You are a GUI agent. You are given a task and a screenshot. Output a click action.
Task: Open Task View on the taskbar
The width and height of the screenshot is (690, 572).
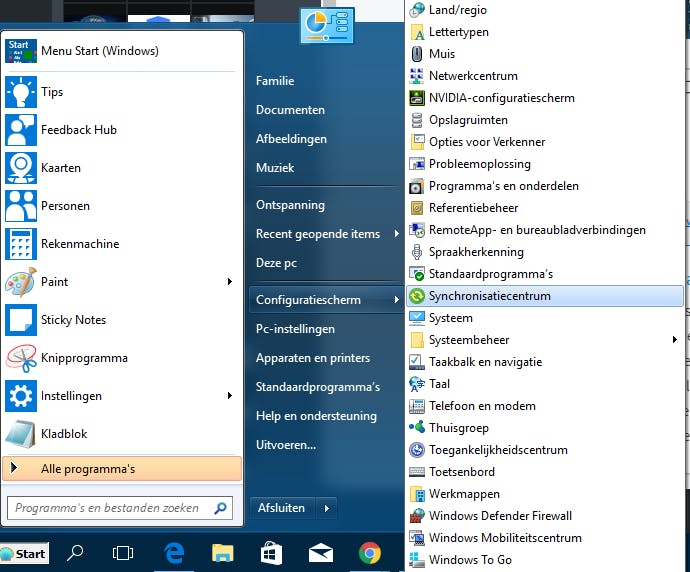123,553
